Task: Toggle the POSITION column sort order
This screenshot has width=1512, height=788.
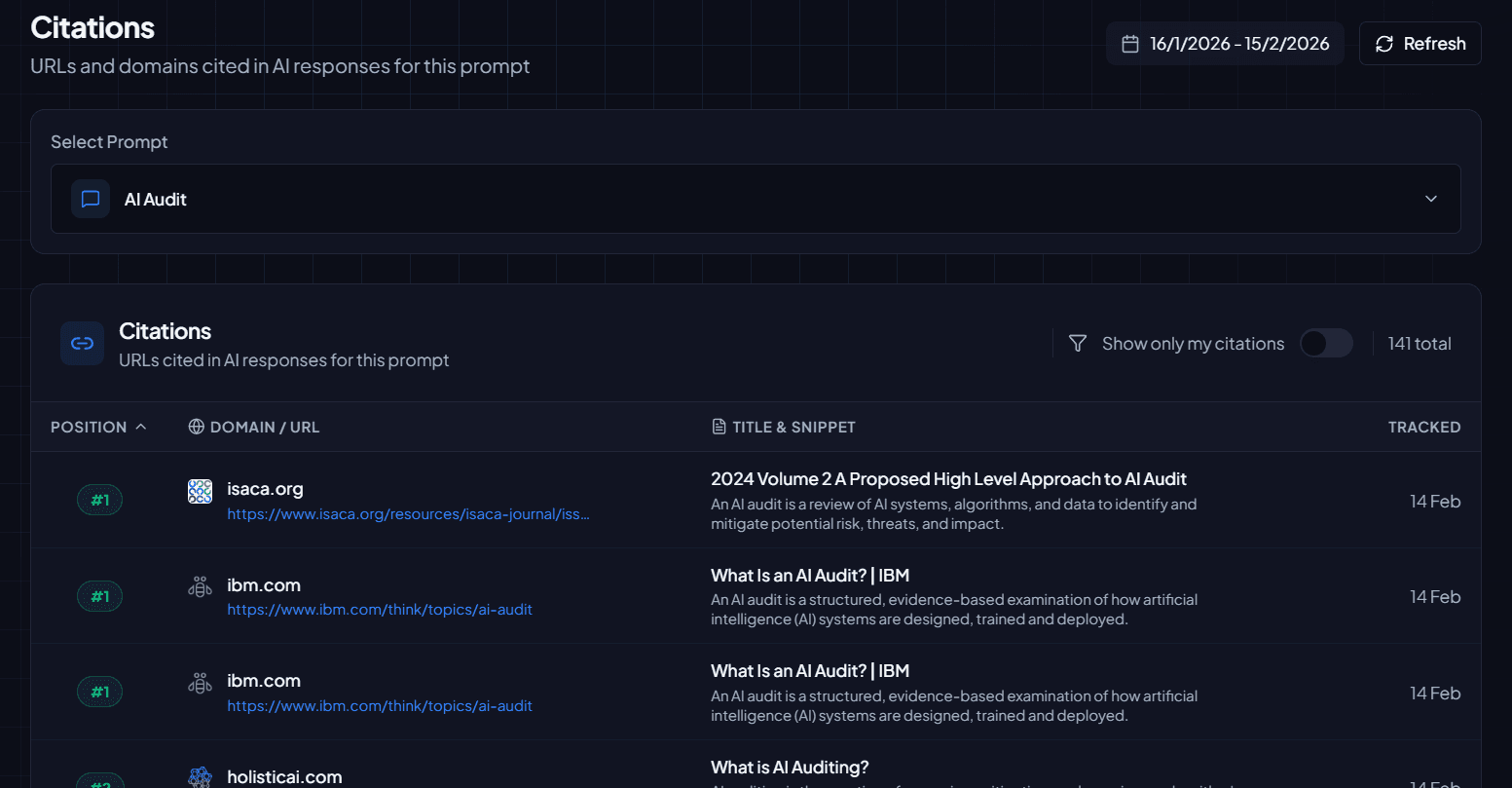Action: click(x=98, y=426)
